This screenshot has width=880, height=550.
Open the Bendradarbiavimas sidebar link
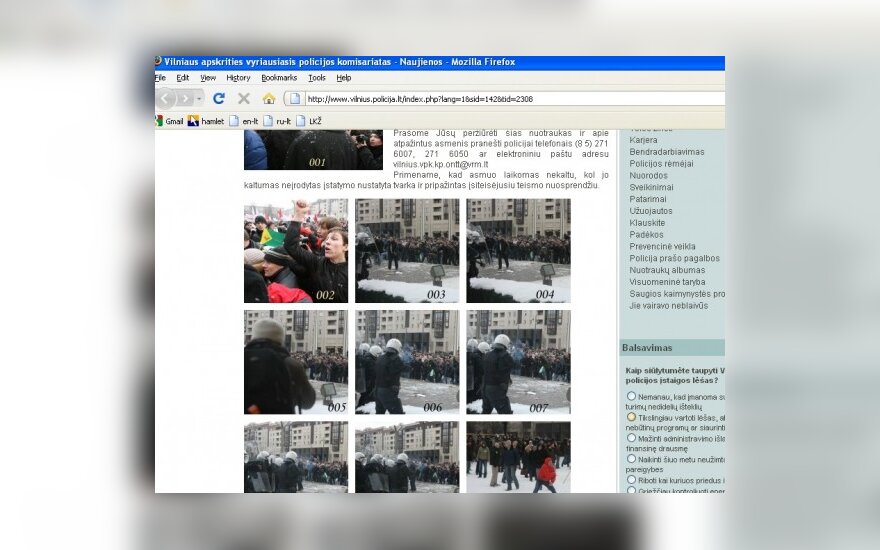pos(667,152)
